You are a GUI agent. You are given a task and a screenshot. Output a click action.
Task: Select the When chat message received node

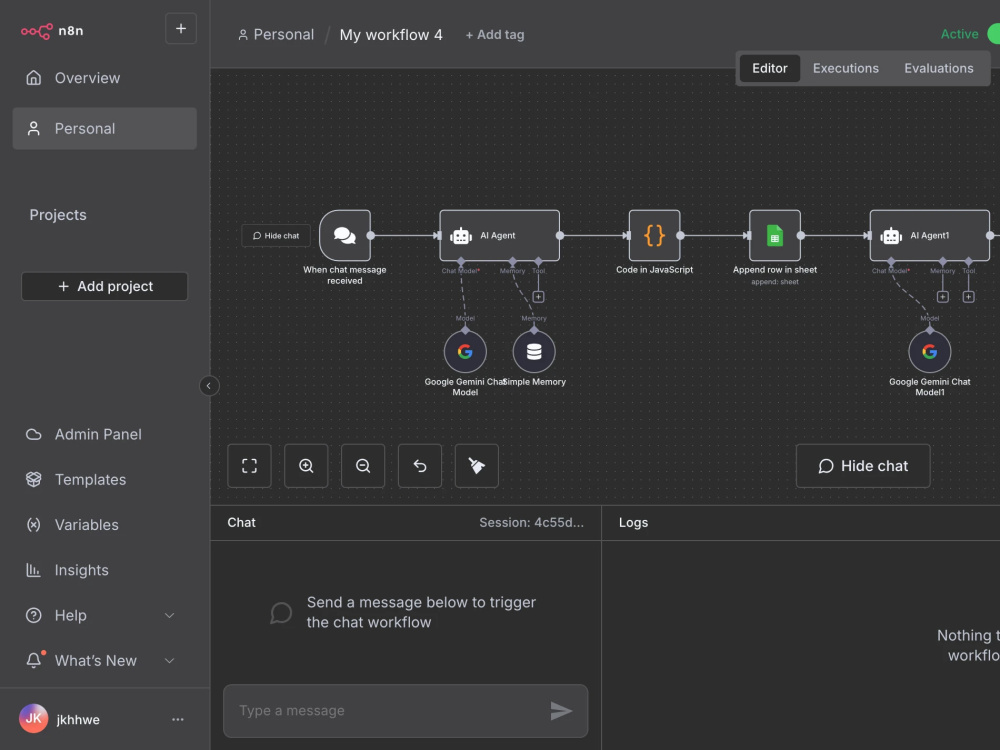coord(345,235)
